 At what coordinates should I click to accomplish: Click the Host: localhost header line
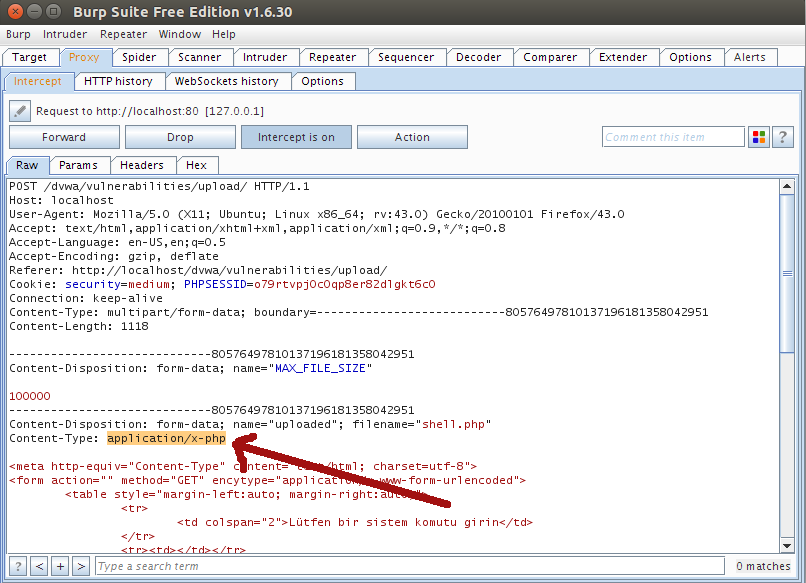[x=61, y=200]
